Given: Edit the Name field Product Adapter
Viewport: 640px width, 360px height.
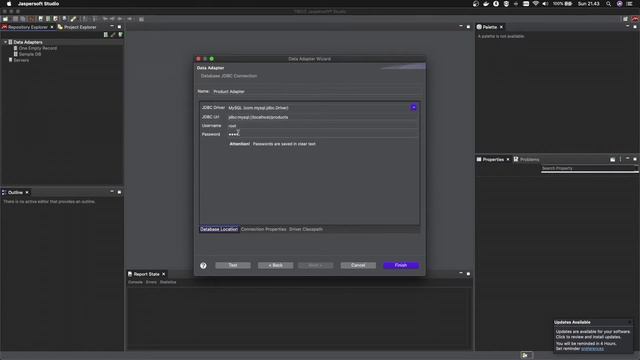Looking at the screenshot, I should tap(316, 91).
